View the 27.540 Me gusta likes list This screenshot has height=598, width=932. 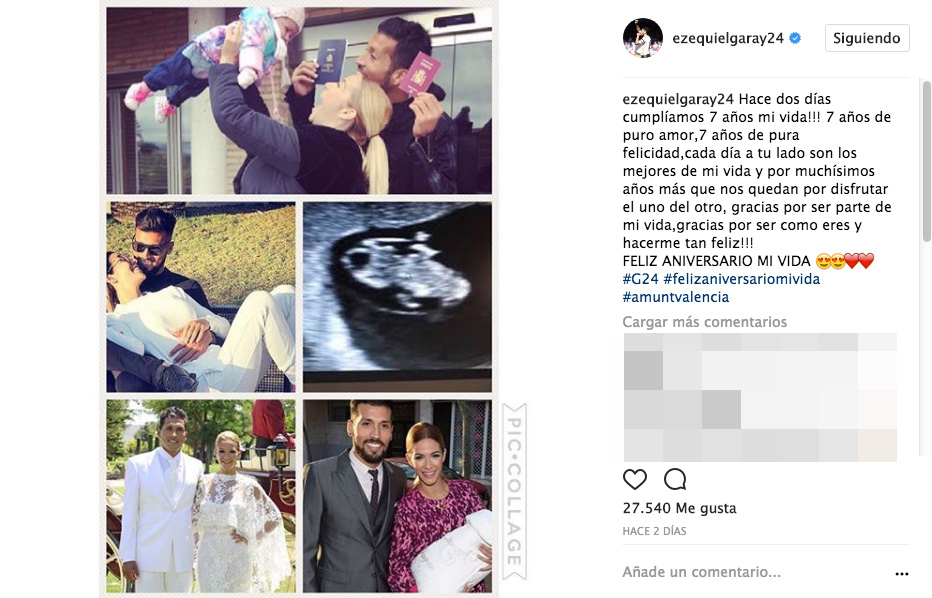coord(679,508)
